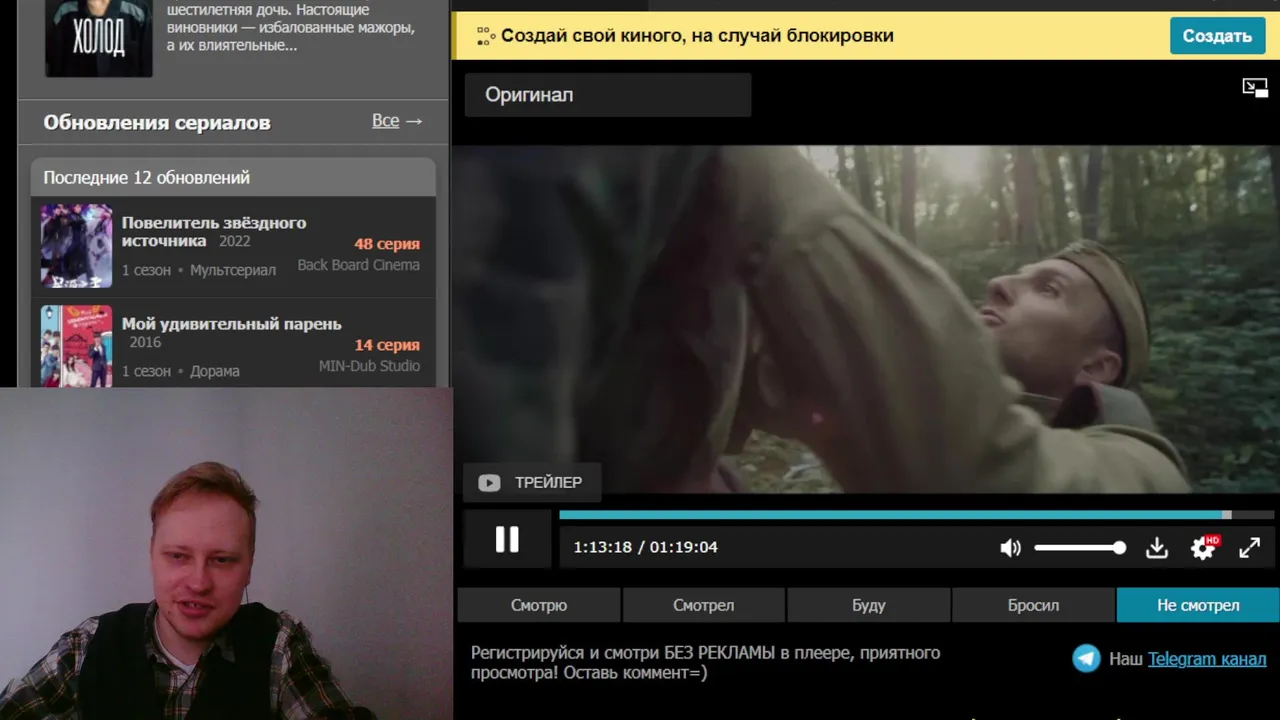Click the film frame in the player
This screenshot has height=720, width=1280.
pos(866,319)
